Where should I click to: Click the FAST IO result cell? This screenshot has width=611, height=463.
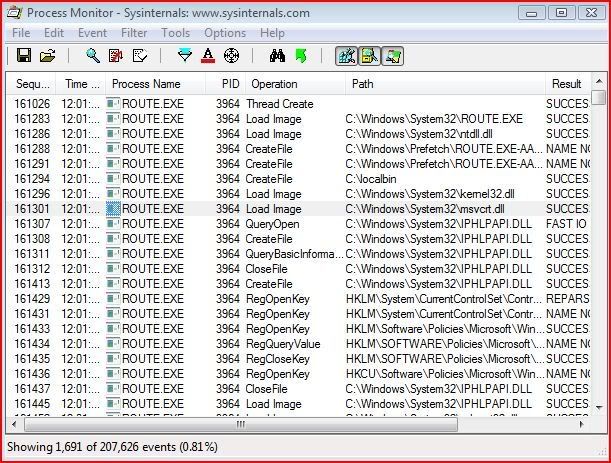point(566,224)
